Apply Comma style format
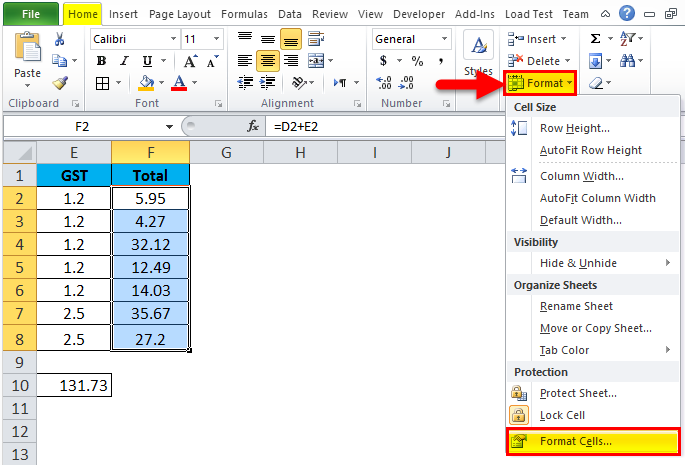This screenshot has width=685, height=465. [x=441, y=61]
